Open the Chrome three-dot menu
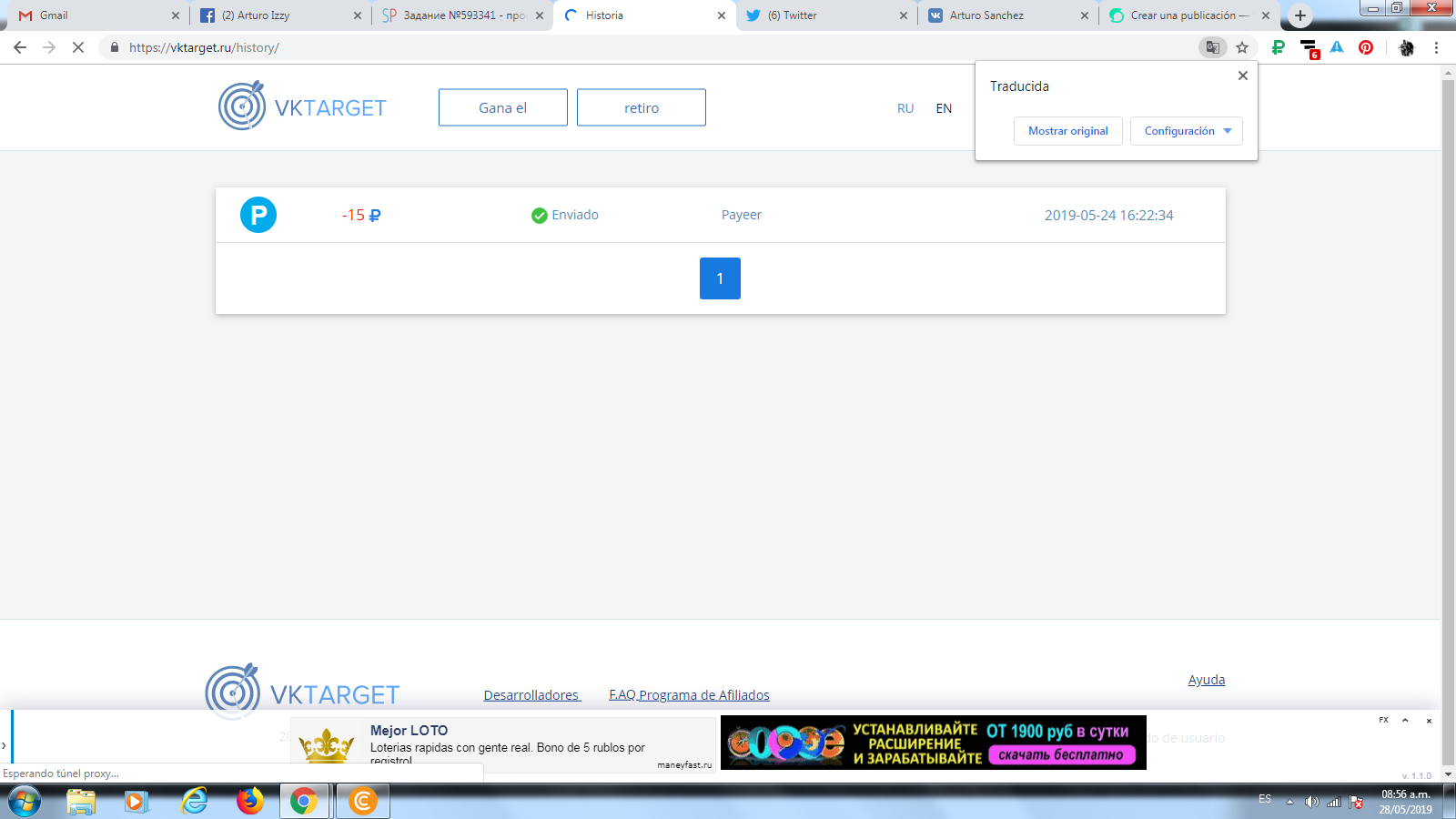 [x=1437, y=47]
